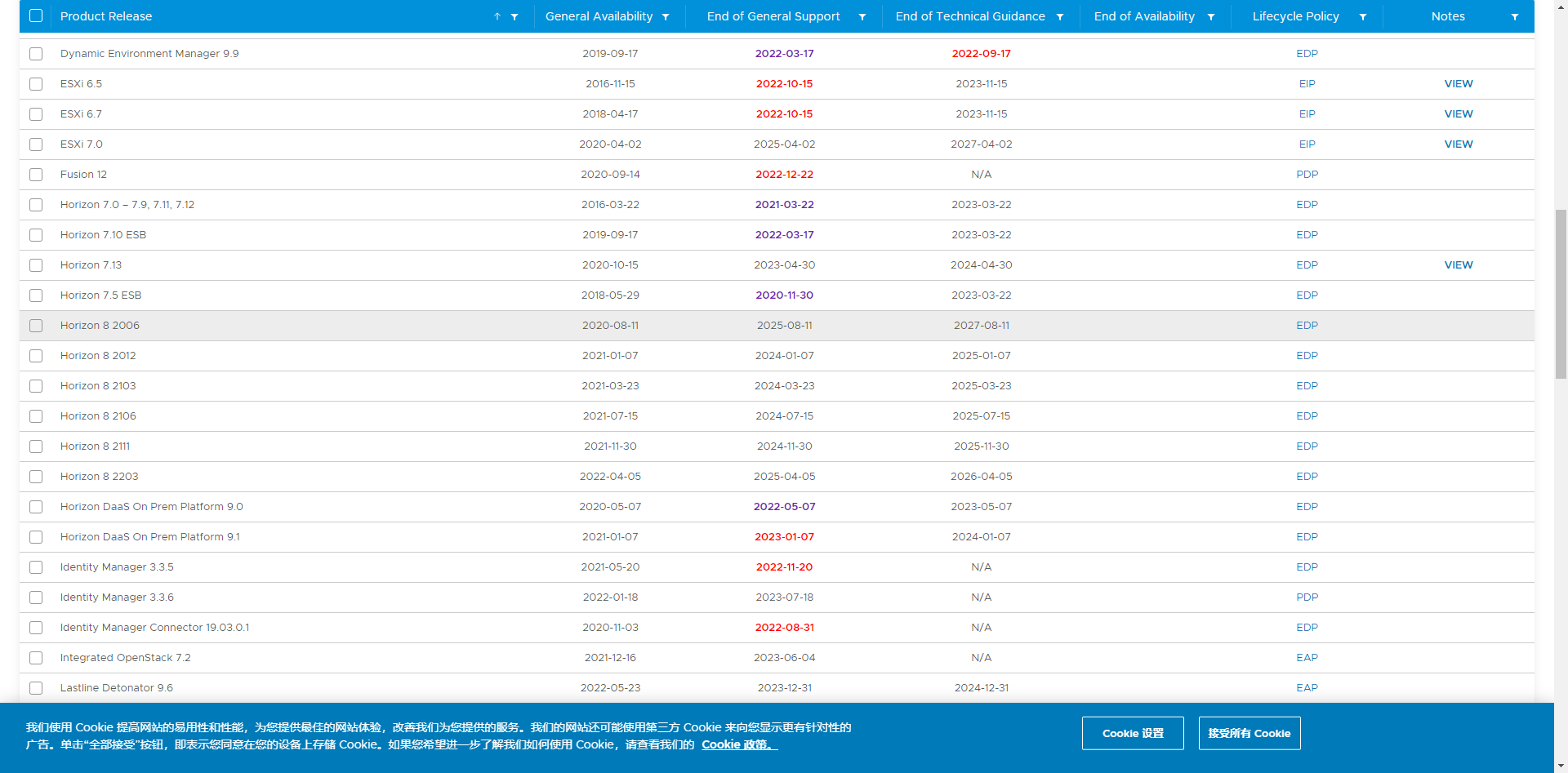Select the ESXi 6.5 row checkbox
This screenshot has height=773, width=1568.
(36, 84)
